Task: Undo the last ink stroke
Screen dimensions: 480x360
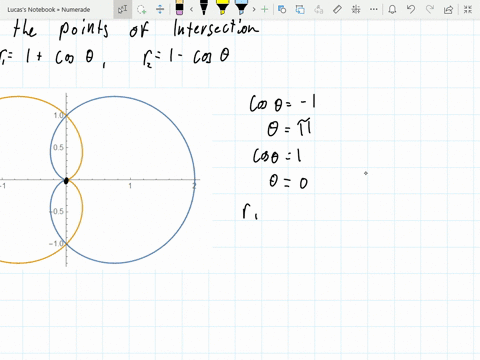Action: pyautogui.click(x=411, y=9)
